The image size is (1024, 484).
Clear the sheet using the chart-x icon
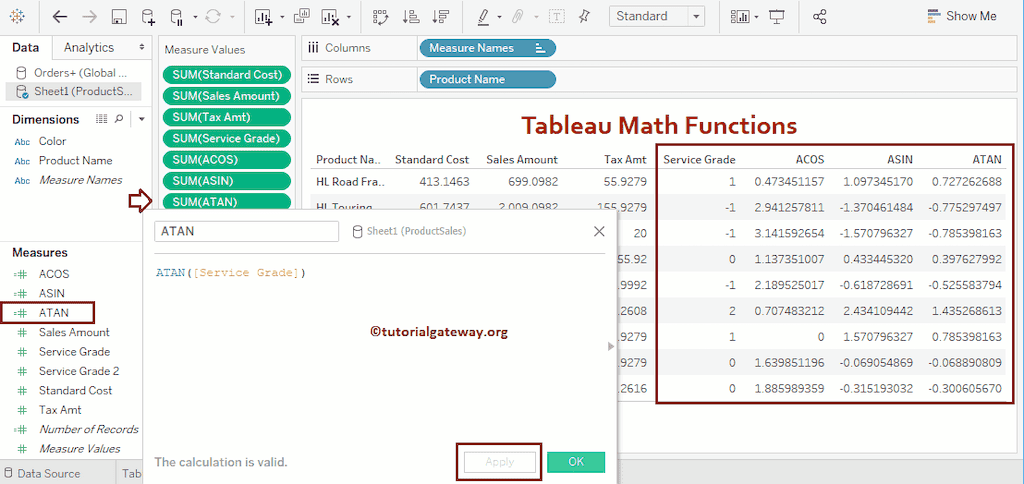click(331, 17)
